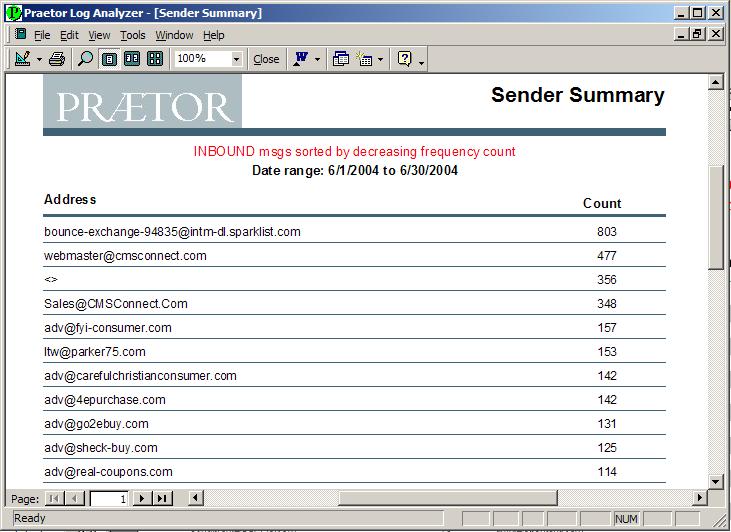Open the Window menu
The height and width of the screenshot is (532, 731).
(174, 35)
